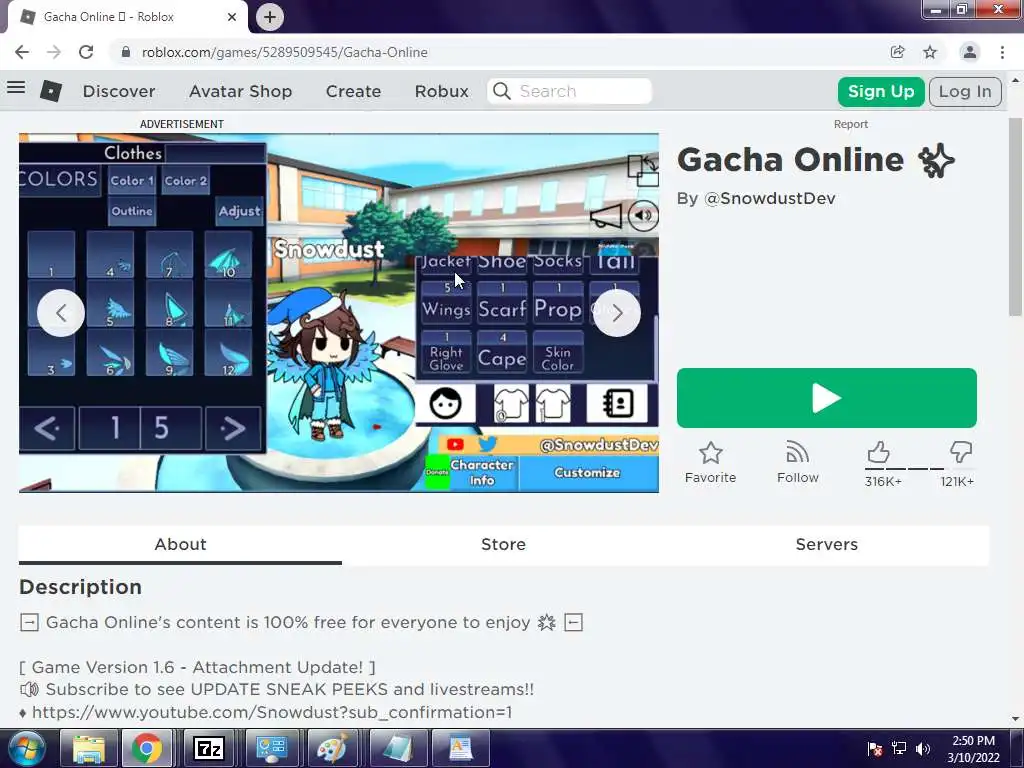The image size is (1024, 768).
Task: Open File Explorer from taskbar
Action: [x=89, y=748]
